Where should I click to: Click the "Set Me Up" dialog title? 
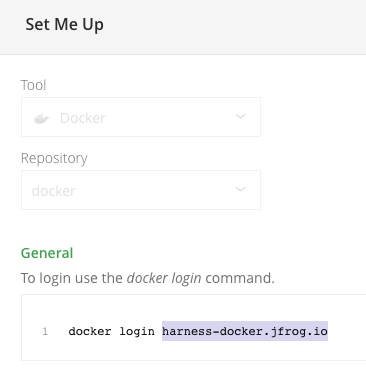[x=65, y=25]
